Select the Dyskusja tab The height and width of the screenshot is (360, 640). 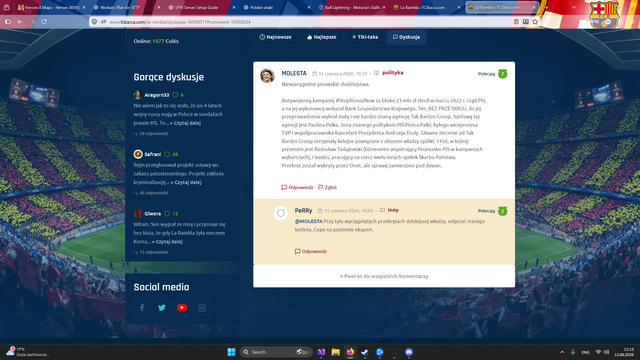click(407, 37)
